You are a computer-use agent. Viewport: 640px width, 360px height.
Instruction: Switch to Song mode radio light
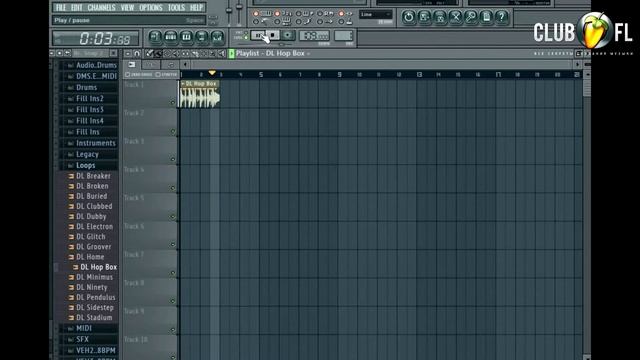point(246,38)
